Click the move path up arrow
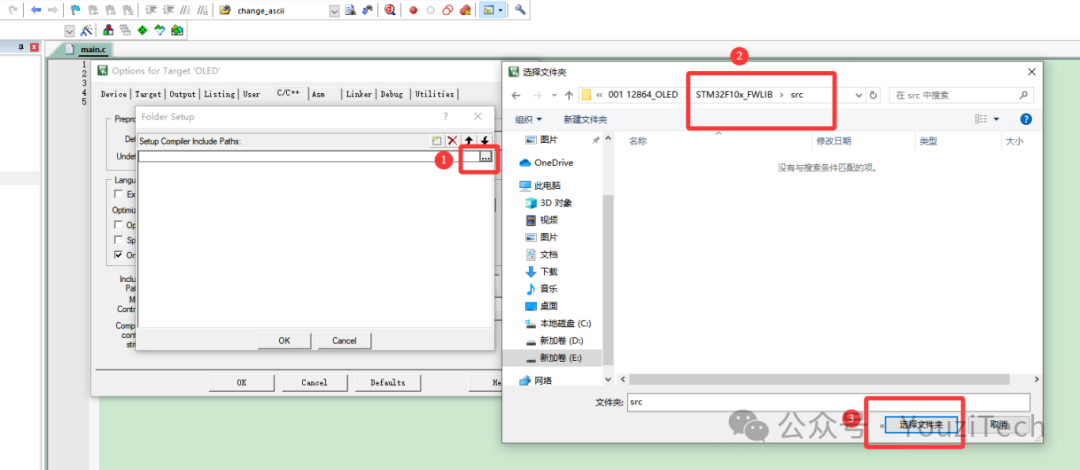 (x=469, y=141)
